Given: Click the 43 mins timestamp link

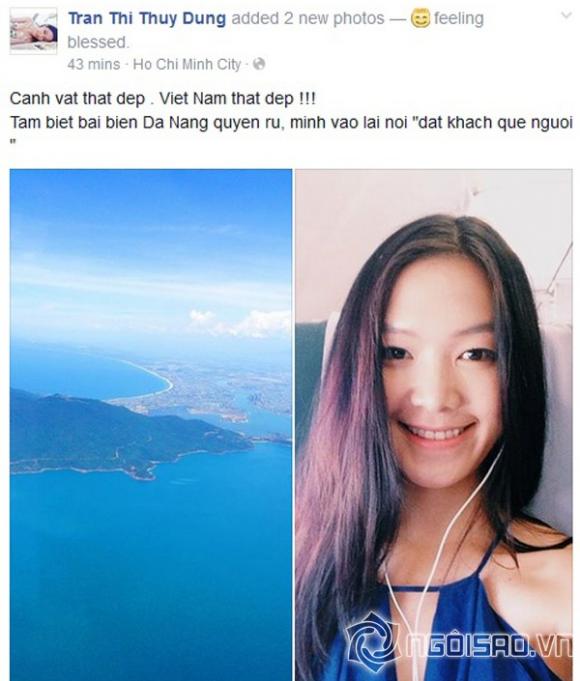Looking at the screenshot, I should 93,65.
